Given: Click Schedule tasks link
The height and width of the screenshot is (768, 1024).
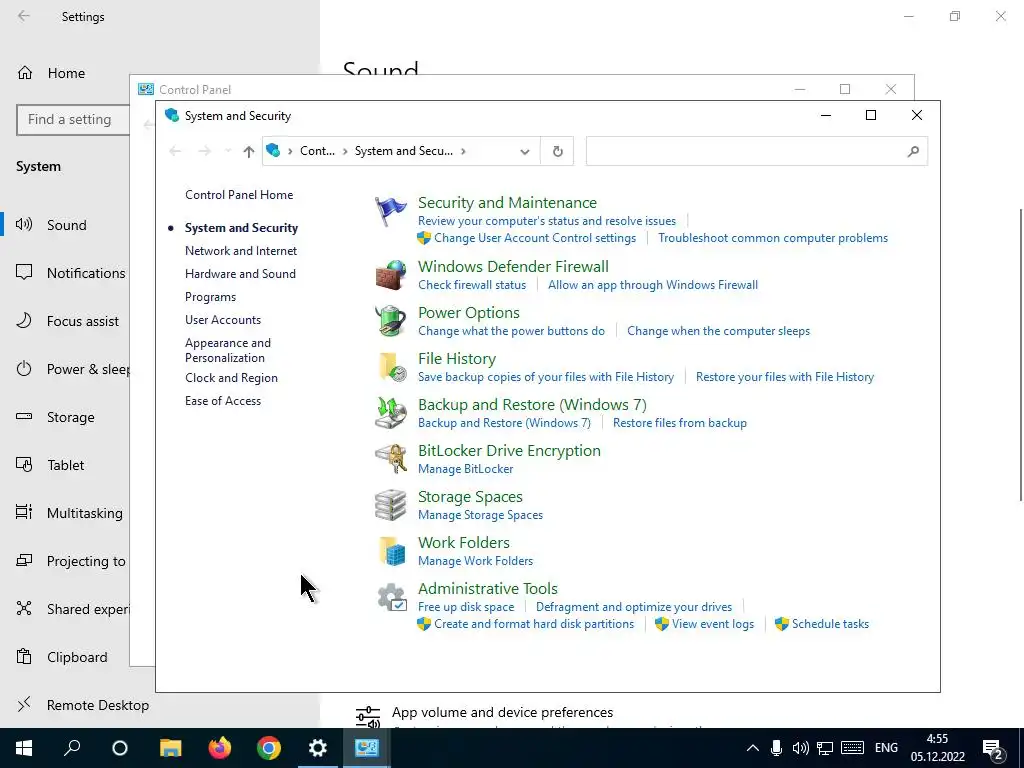Looking at the screenshot, I should tap(830, 624).
